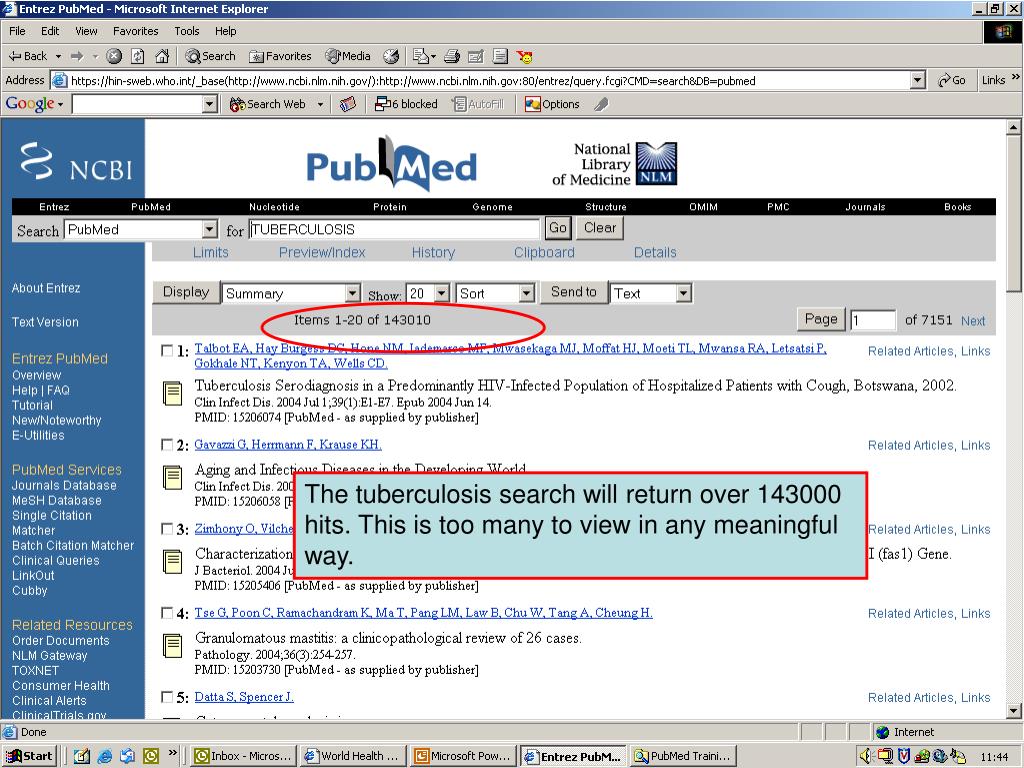Switch to the Preview/Index tab
This screenshot has height=768, width=1024.
(322, 253)
